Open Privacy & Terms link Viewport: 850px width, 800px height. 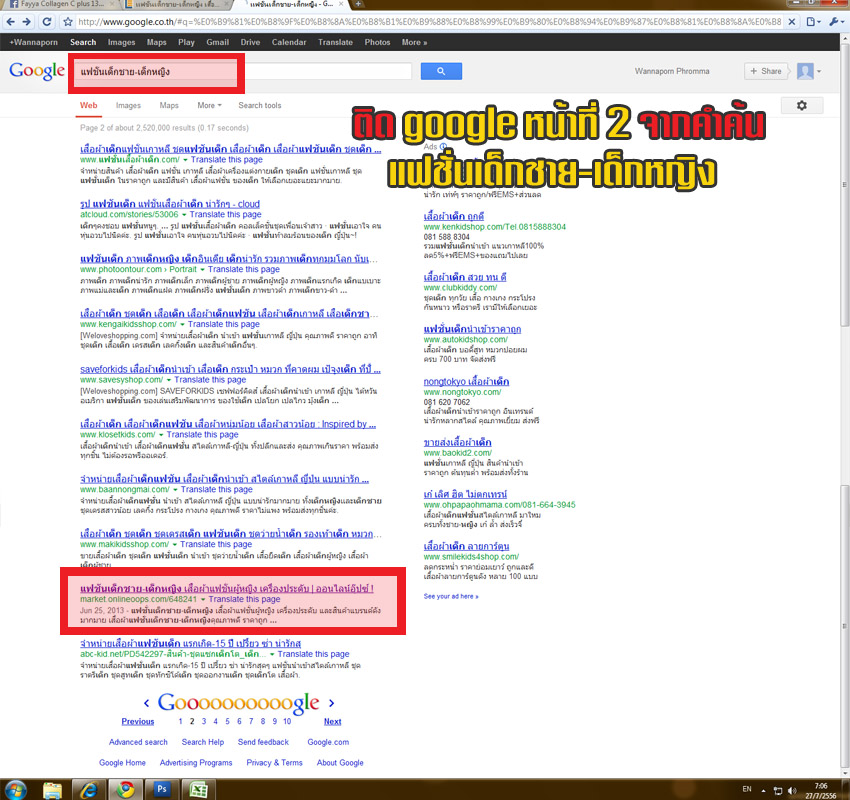(x=274, y=763)
